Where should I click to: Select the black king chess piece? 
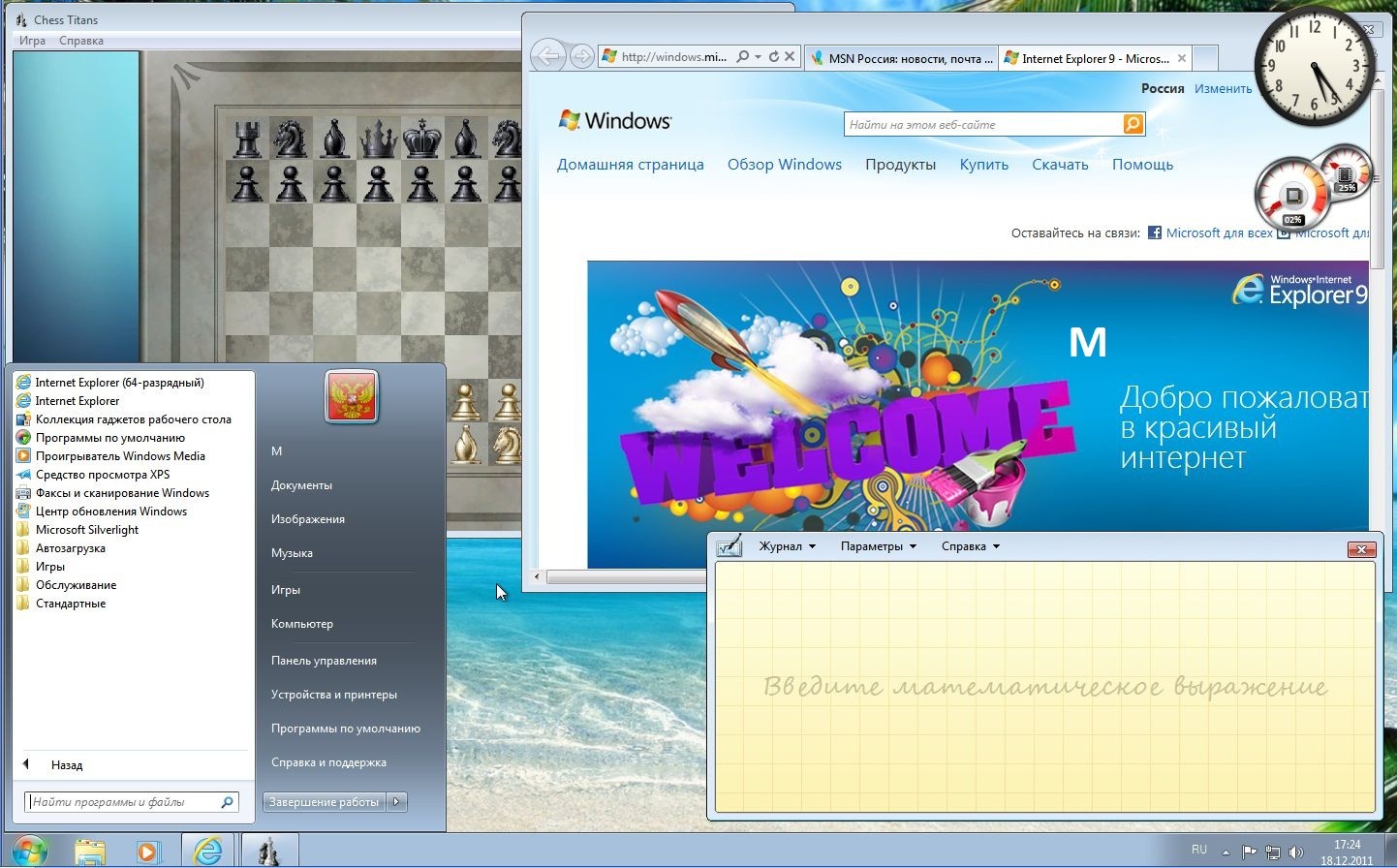coord(421,139)
